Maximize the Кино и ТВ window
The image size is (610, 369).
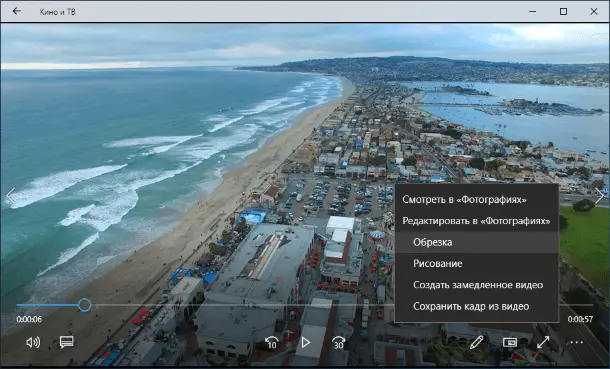tap(563, 11)
